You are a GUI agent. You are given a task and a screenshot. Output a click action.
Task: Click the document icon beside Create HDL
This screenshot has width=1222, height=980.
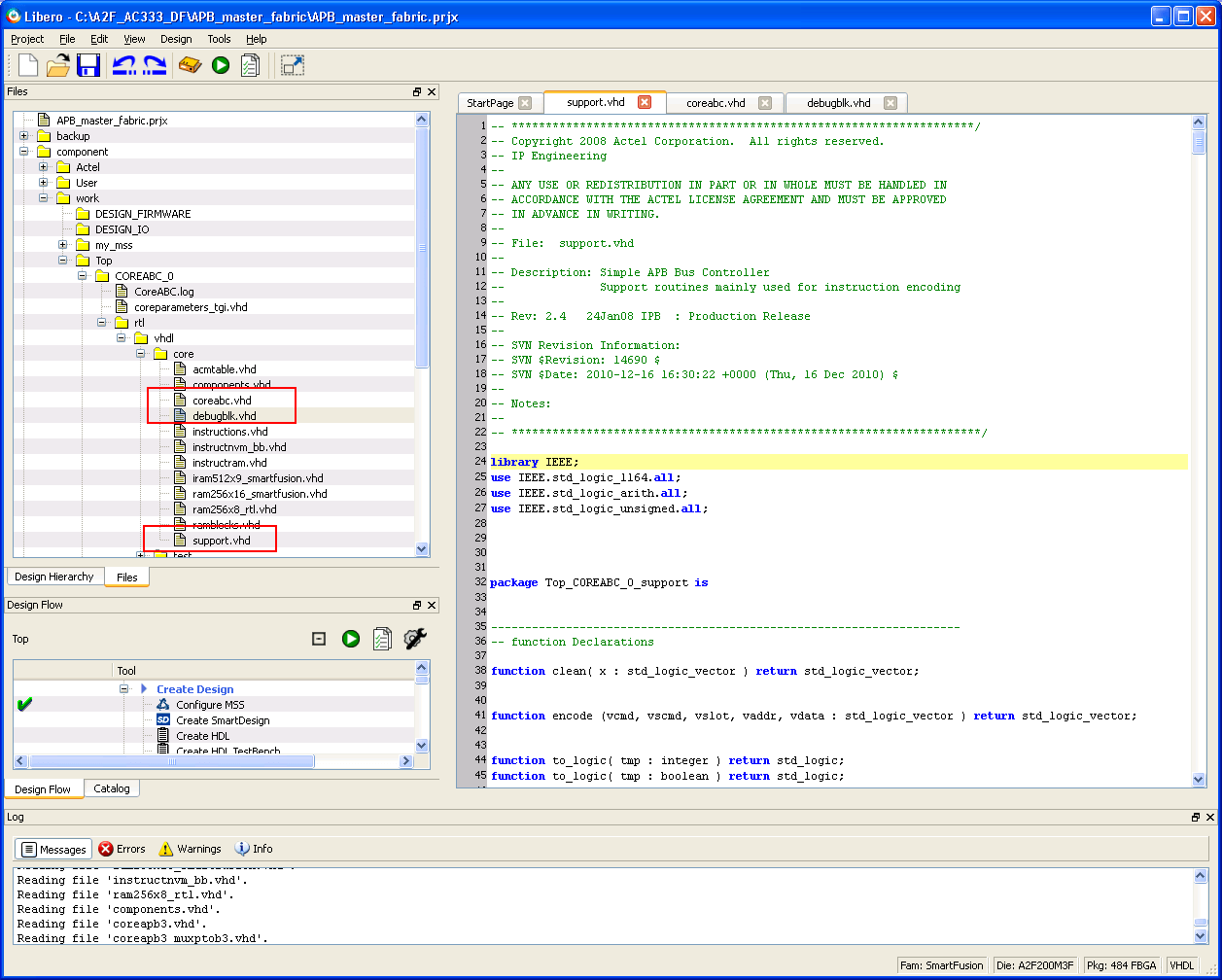click(163, 736)
